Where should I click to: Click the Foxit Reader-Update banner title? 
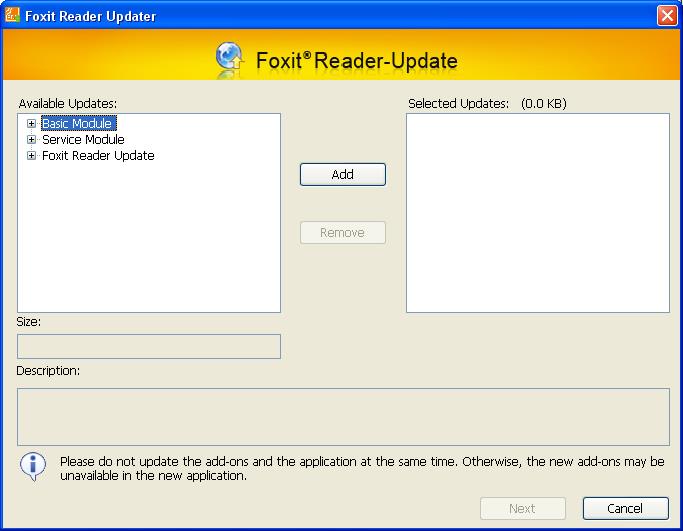coord(357,61)
